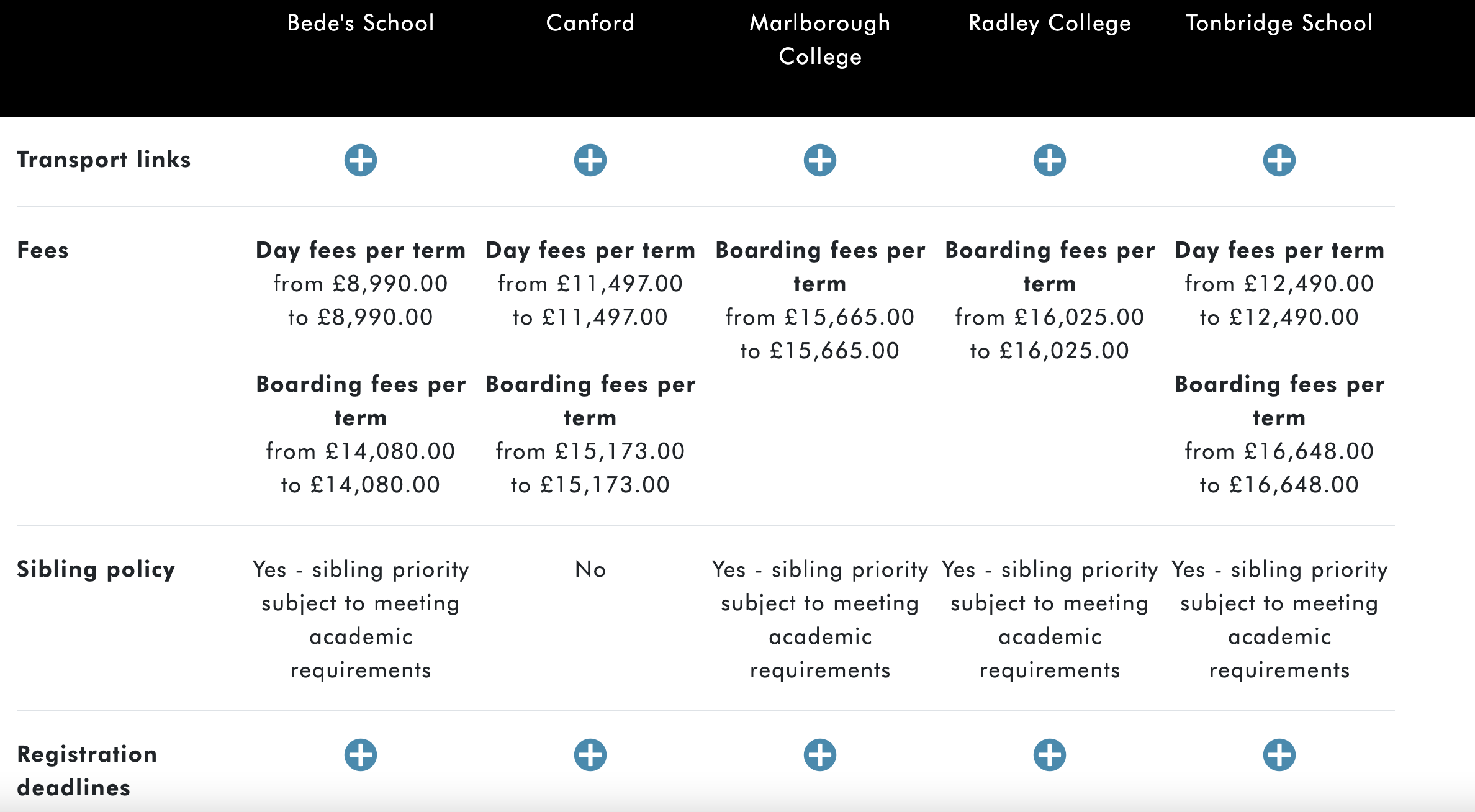The width and height of the screenshot is (1475, 812).
Task: Reveal Radley College registration deadlines
Action: [1050, 755]
